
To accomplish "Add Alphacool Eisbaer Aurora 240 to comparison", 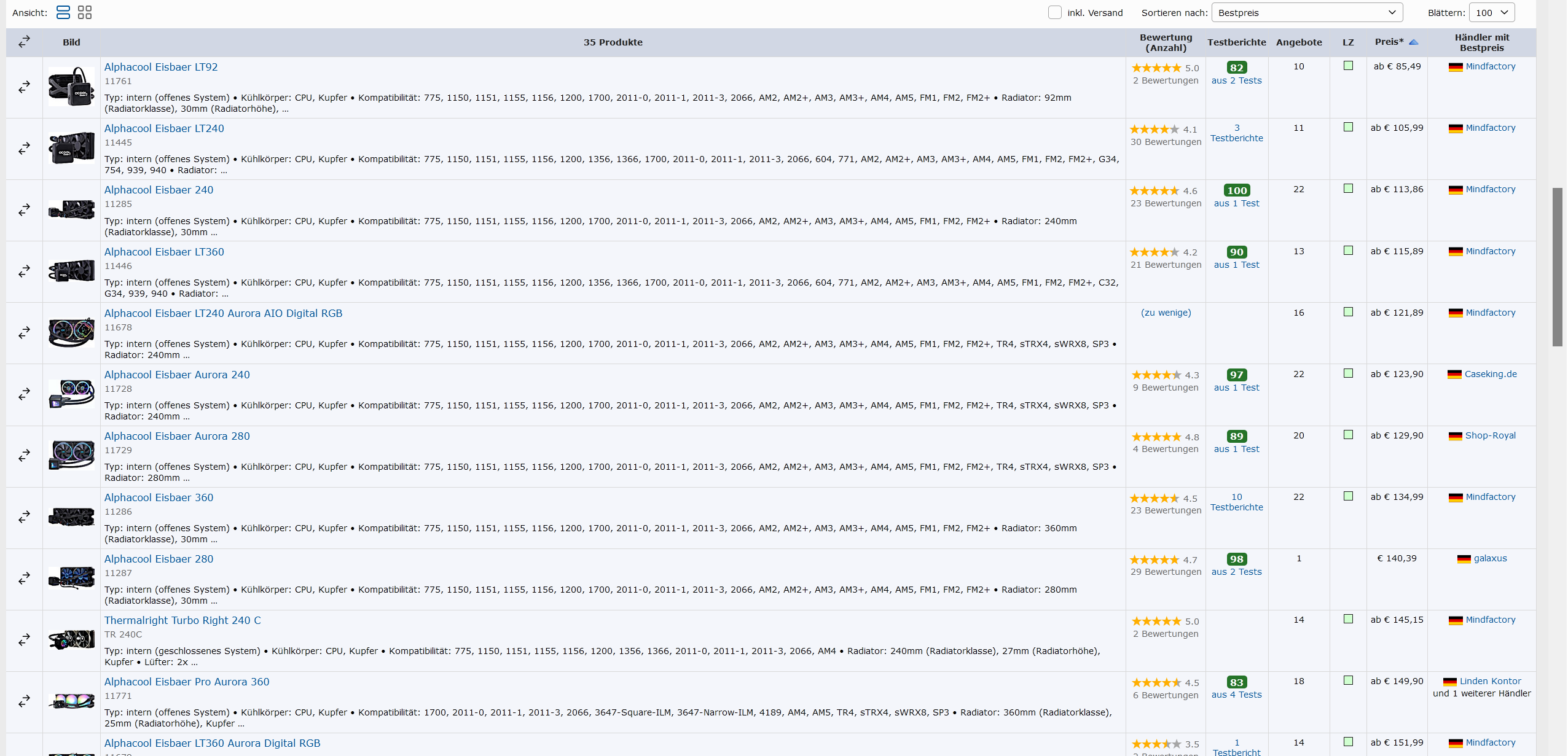I will point(24,394).
